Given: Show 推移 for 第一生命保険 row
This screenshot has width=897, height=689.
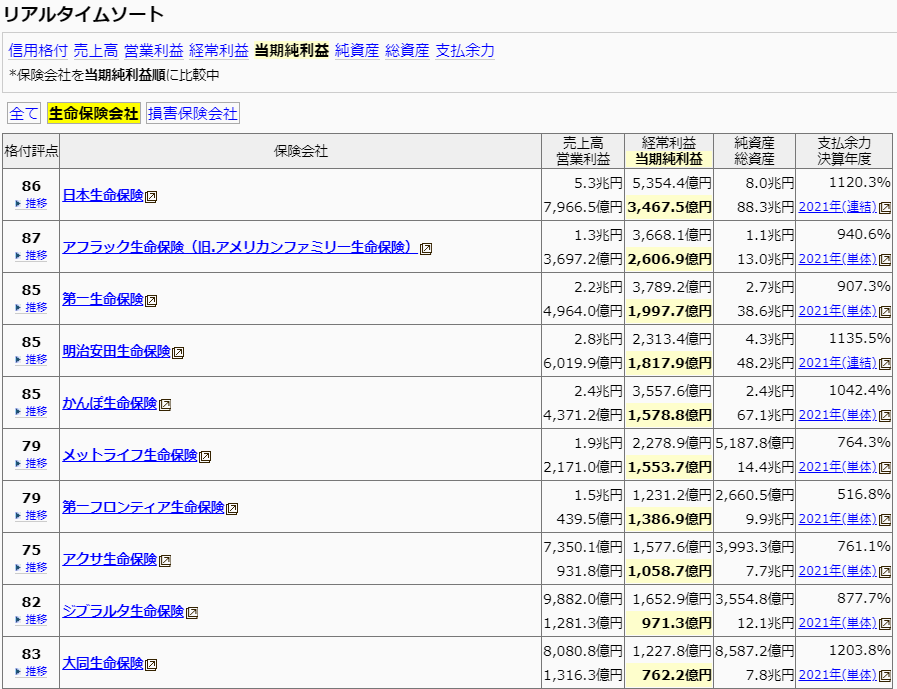Looking at the screenshot, I should 31,308.
